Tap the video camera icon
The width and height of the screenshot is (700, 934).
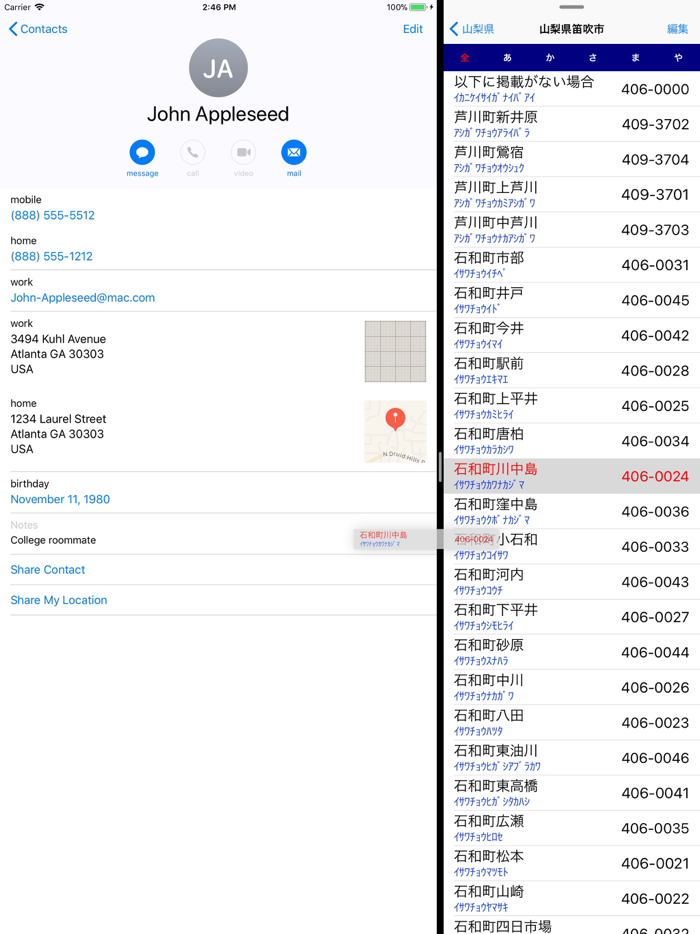tap(244, 152)
